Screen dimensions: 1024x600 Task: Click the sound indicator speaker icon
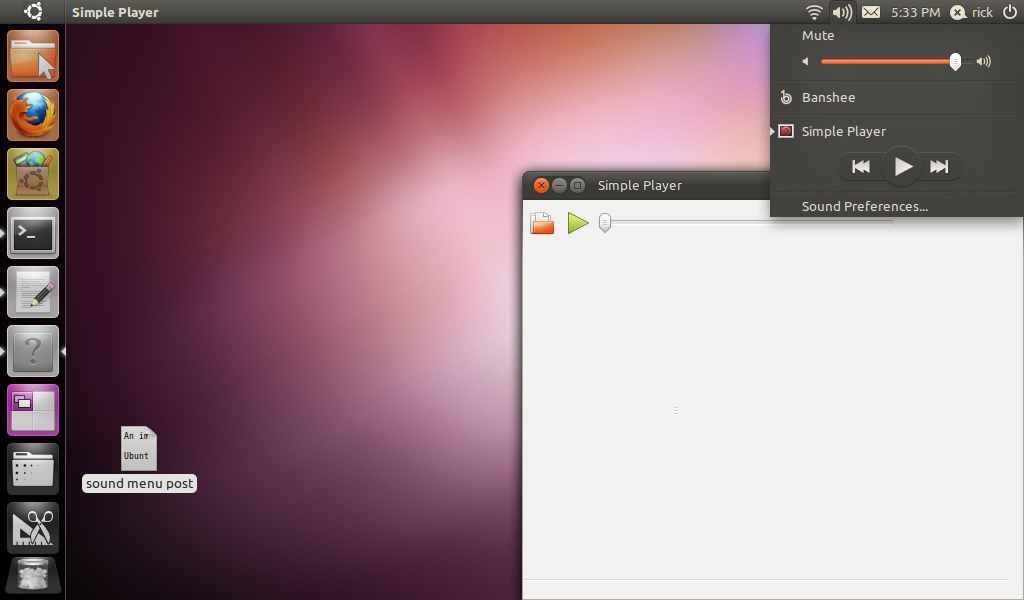coord(842,12)
